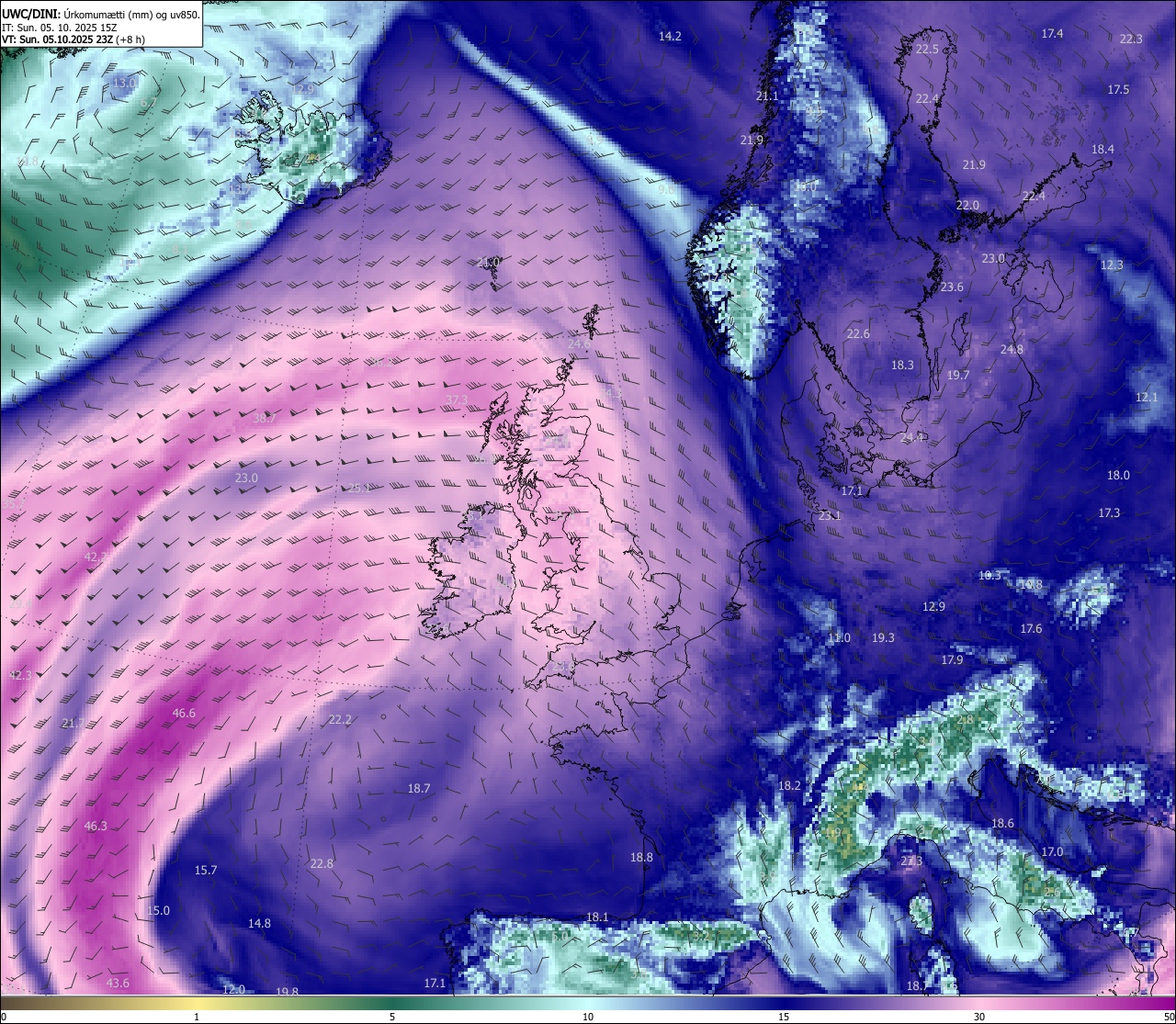Click the map value 25.1
This screenshot has width=1176, height=1024.
[358, 489]
